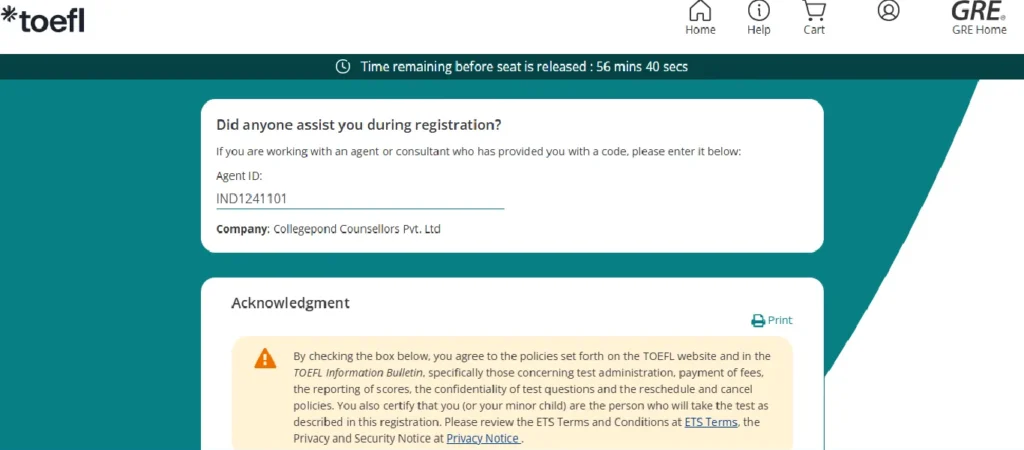Image resolution: width=1024 pixels, height=450 pixels.
Task: Click the orange warning triangle icon
Action: coord(265,358)
